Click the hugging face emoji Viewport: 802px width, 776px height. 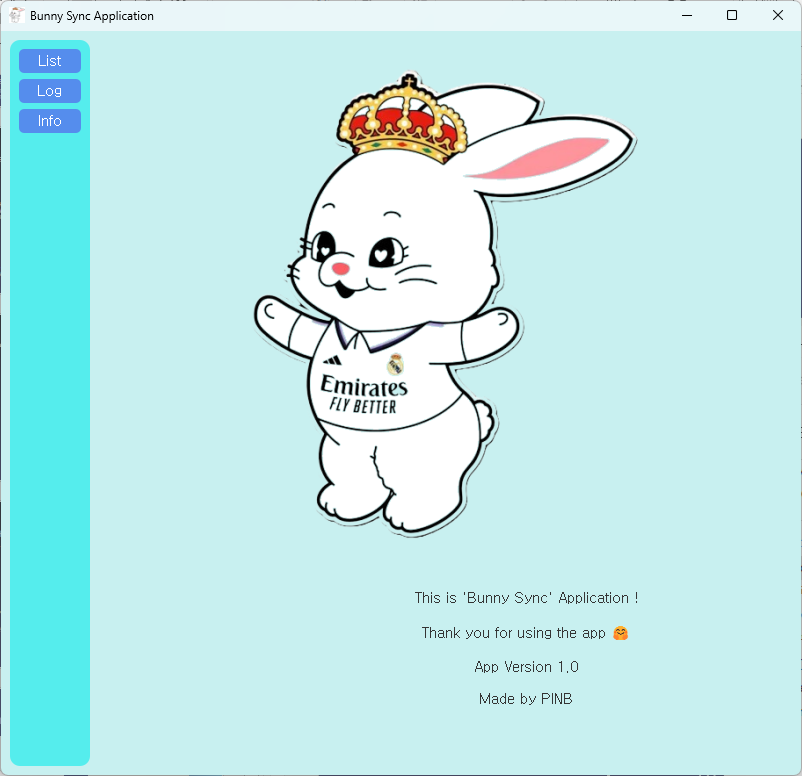click(620, 633)
